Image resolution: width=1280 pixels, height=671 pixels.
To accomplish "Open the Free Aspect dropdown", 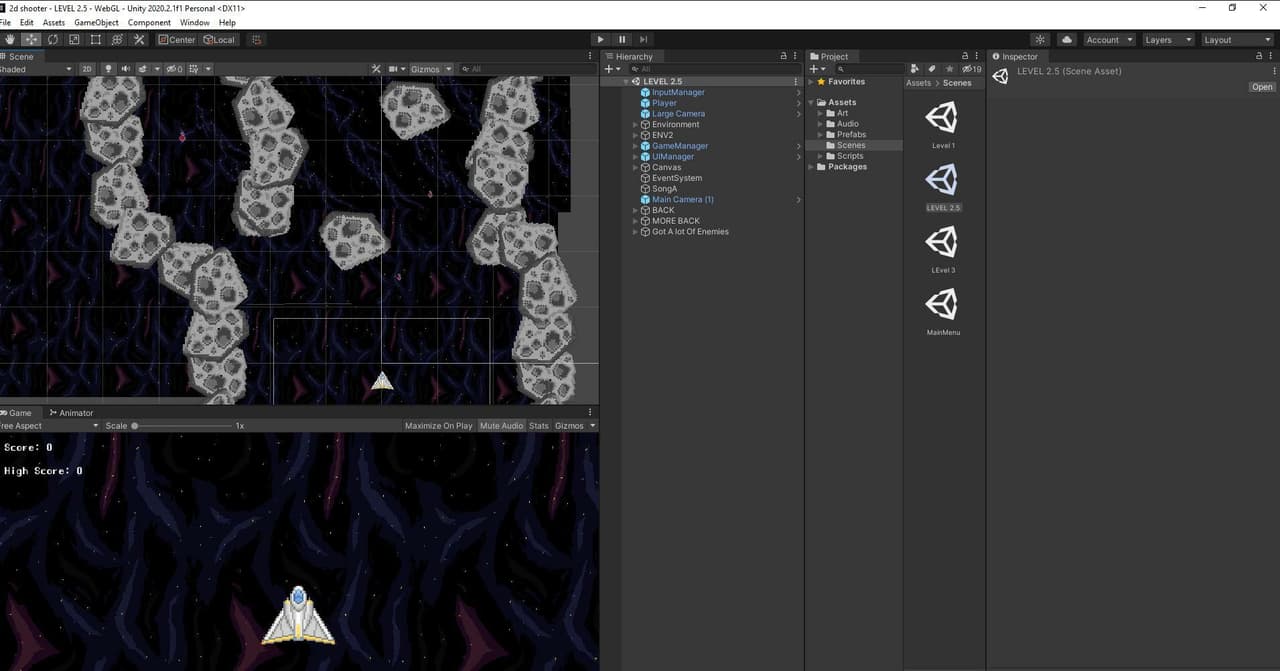I will [x=50, y=426].
